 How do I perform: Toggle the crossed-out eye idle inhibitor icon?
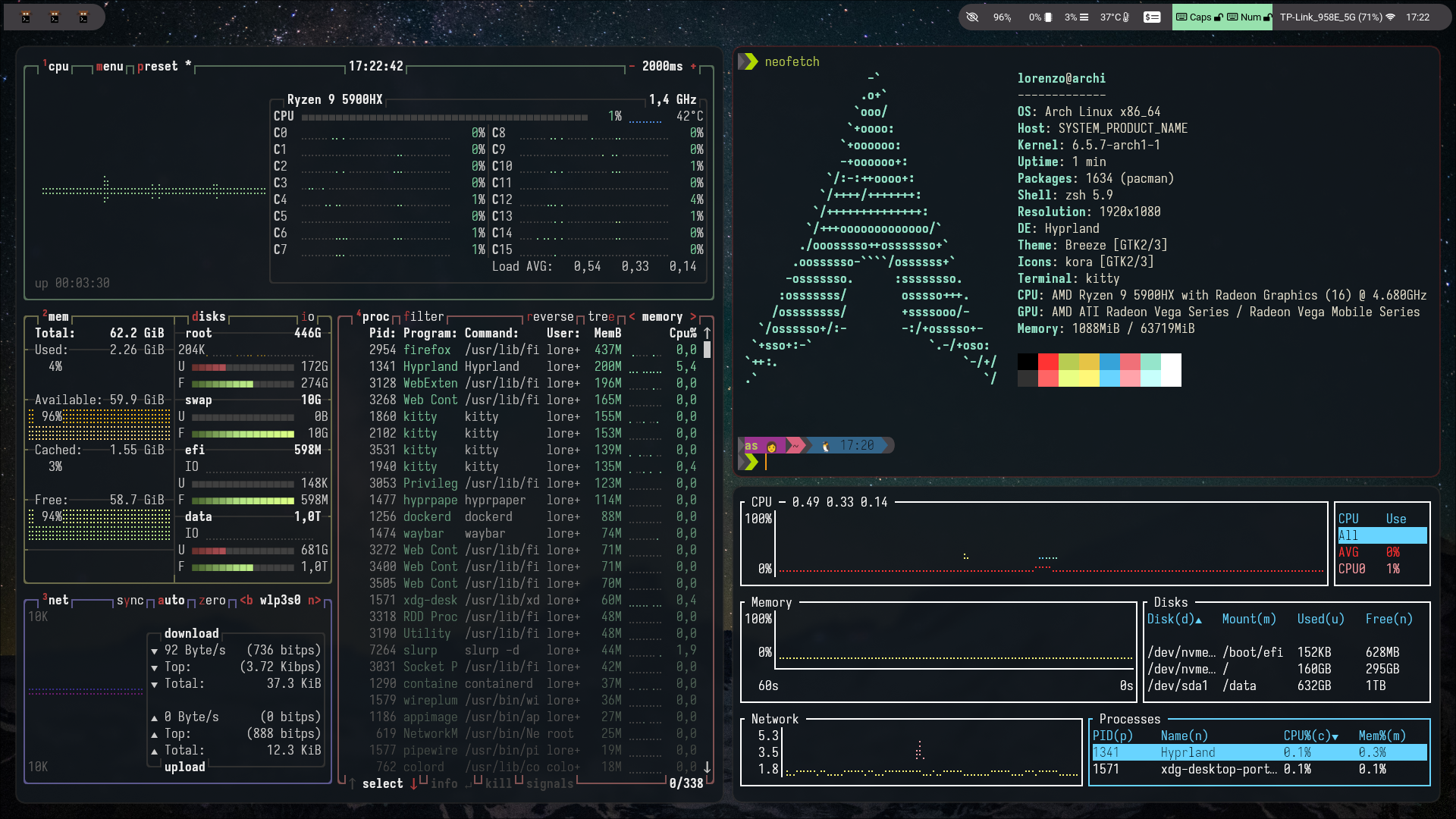972,17
